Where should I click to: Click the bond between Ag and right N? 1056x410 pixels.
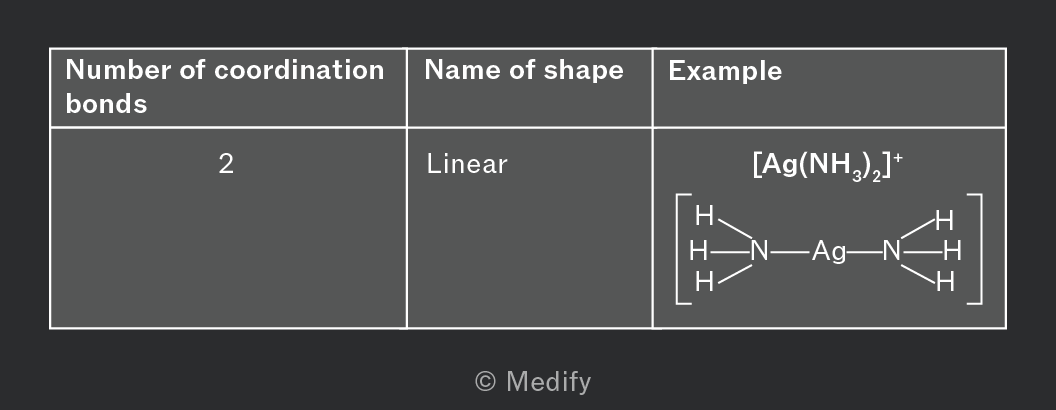864,252
